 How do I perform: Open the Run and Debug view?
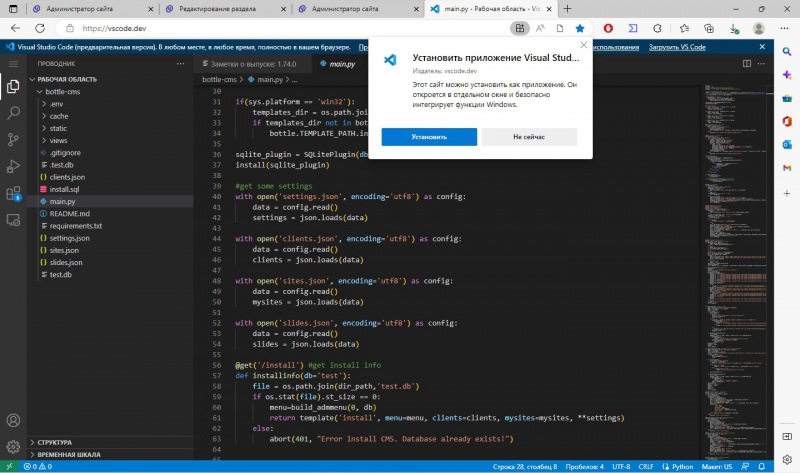13,166
